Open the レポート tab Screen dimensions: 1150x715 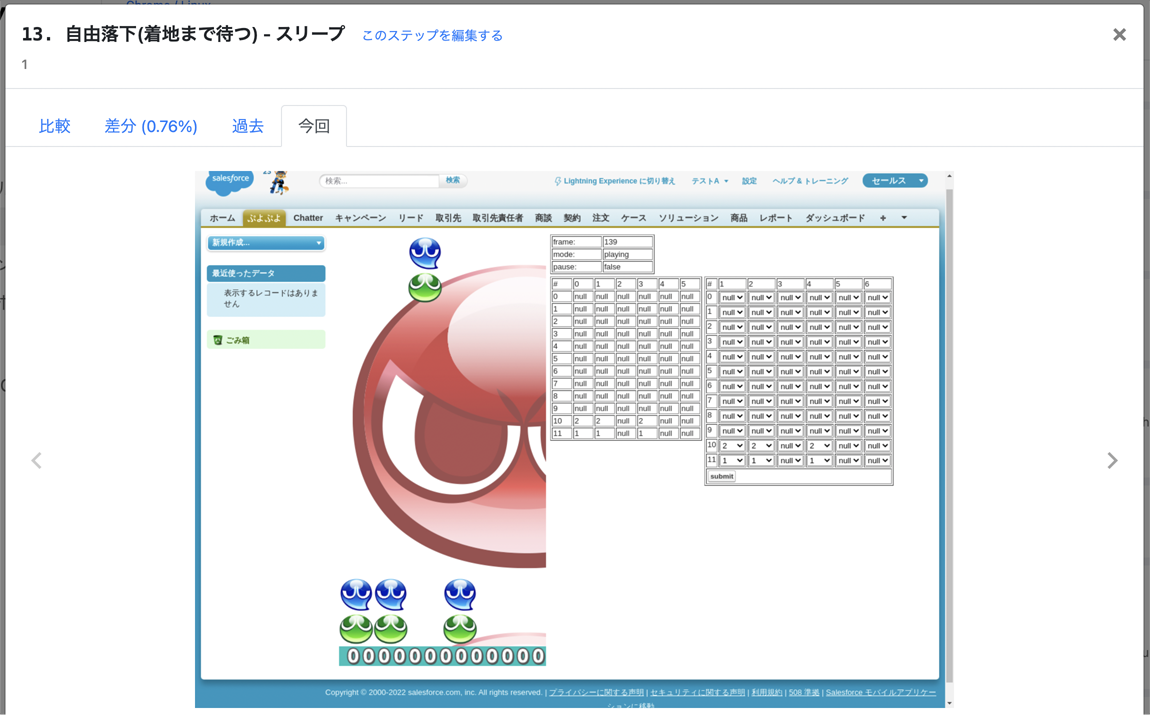pos(776,218)
